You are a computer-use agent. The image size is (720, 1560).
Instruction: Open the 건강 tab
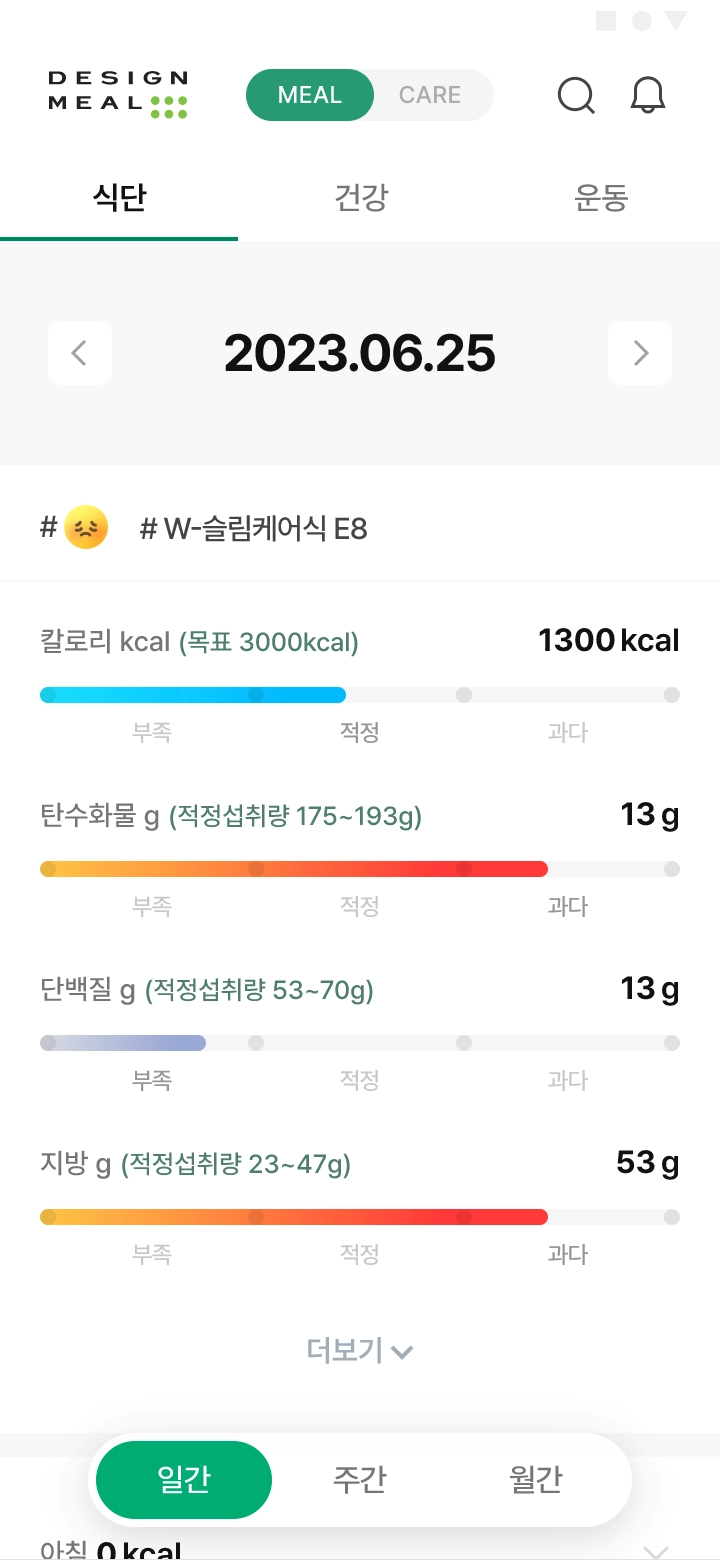click(360, 198)
